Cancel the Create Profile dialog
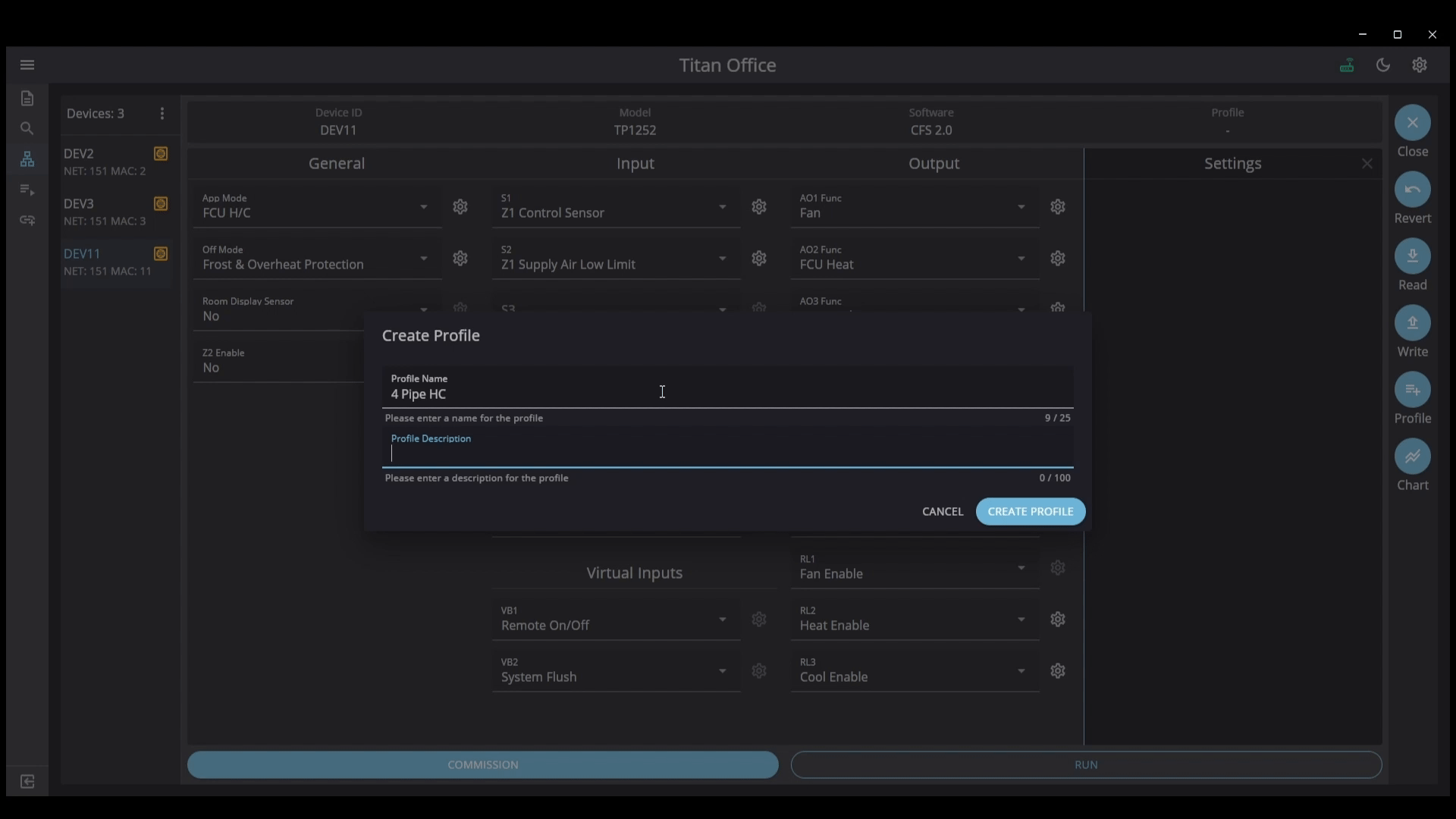Viewport: 1456px width, 819px height. coord(943,512)
